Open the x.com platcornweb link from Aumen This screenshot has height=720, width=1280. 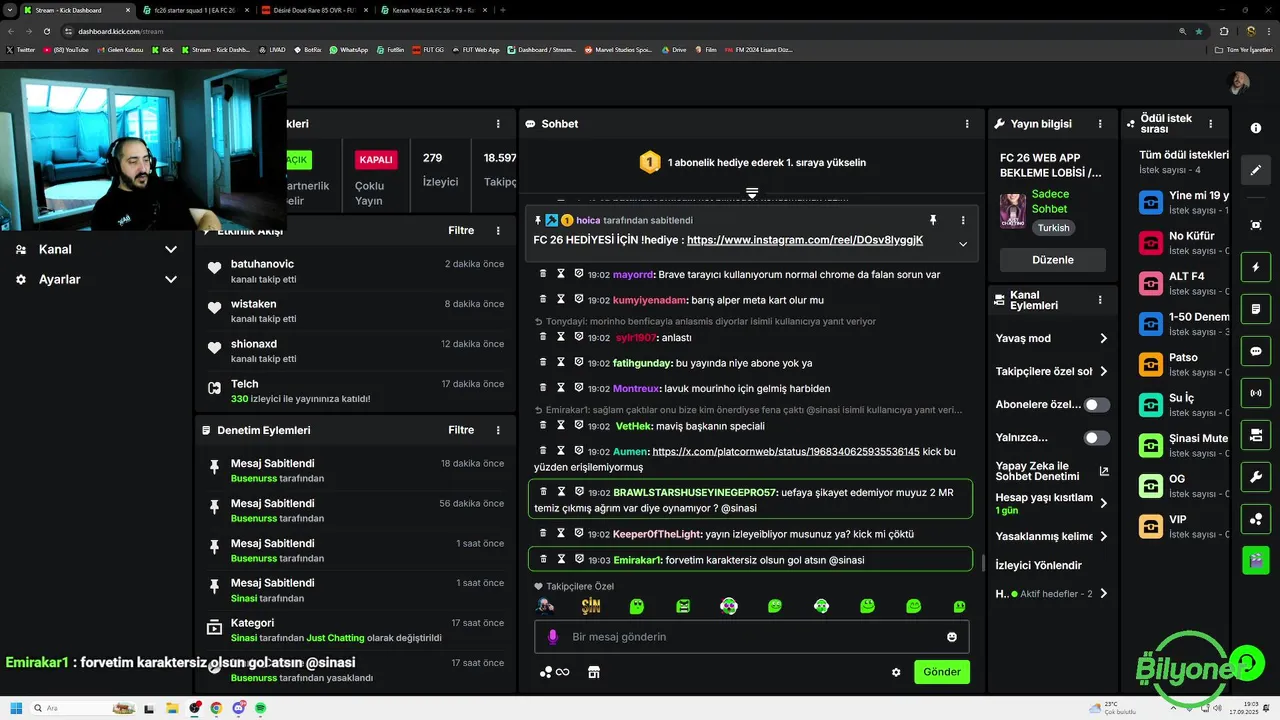click(x=786, y=452)
